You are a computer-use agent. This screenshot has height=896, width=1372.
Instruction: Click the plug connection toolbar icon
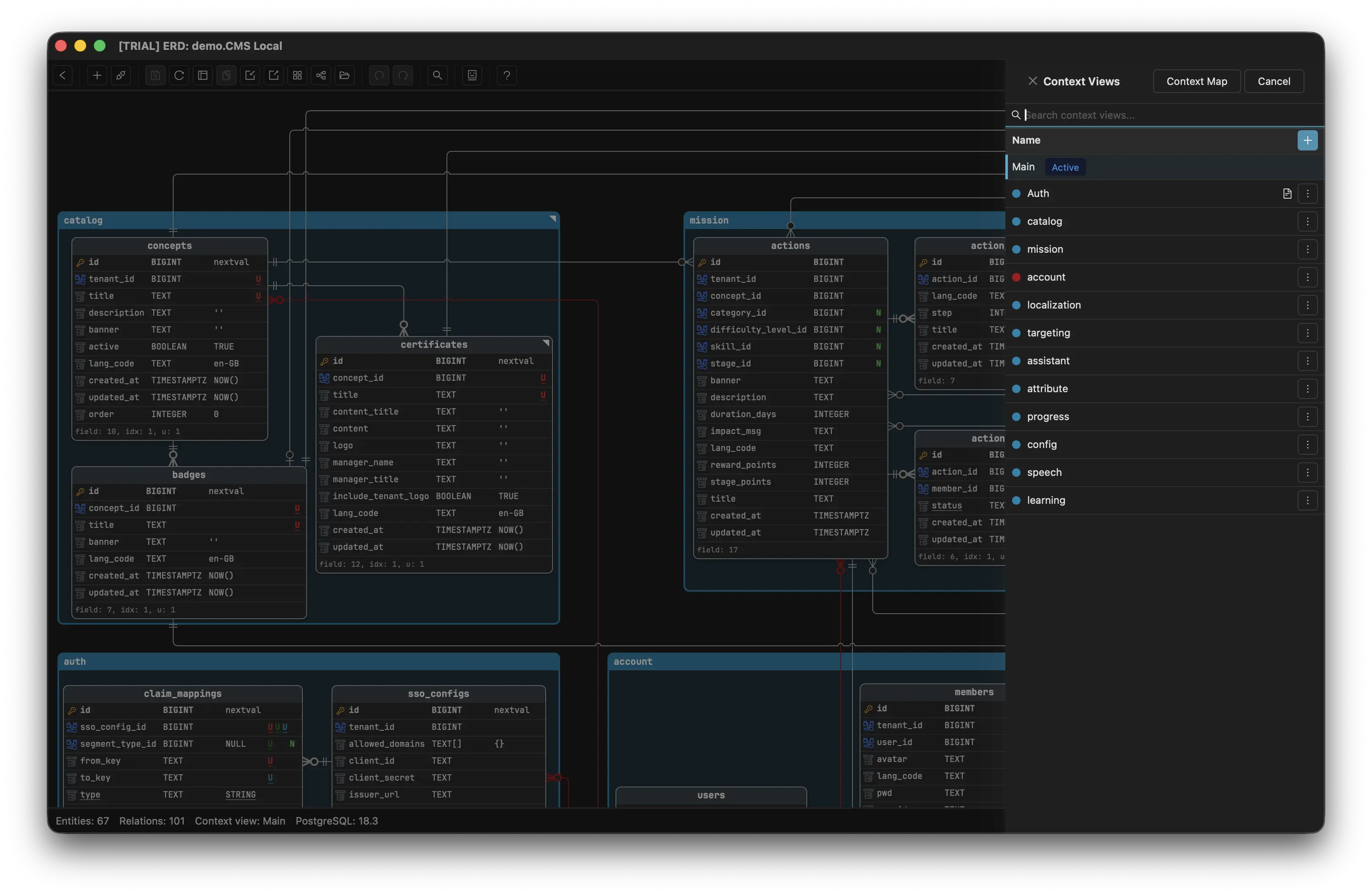tap(120, 75)
